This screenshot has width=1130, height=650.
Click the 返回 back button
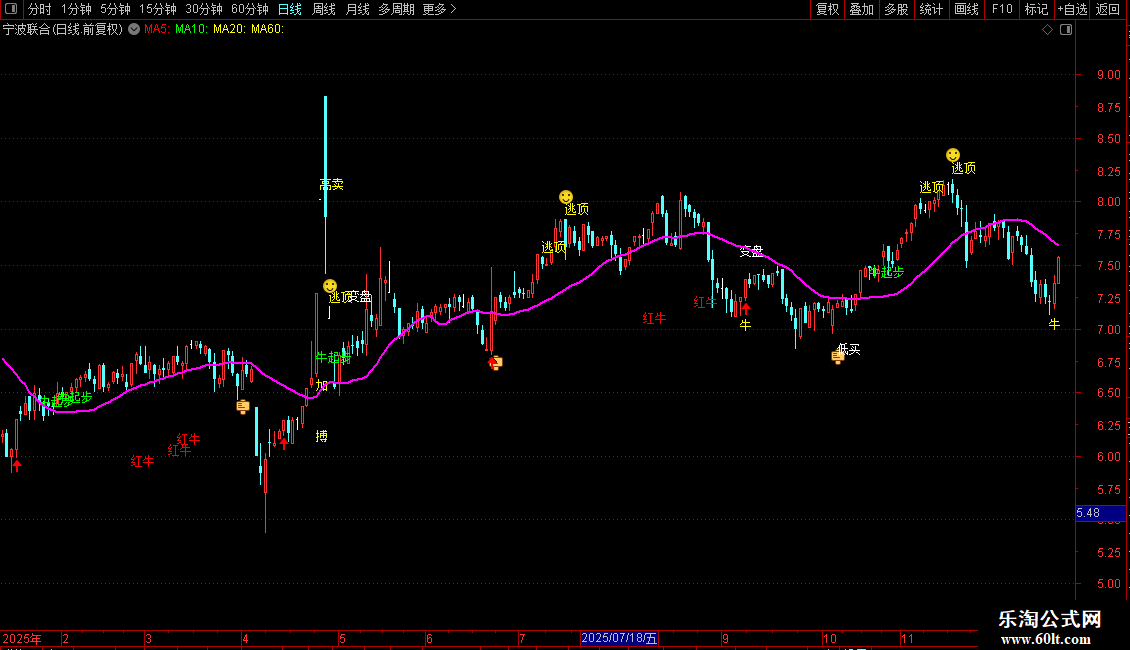1108,9
